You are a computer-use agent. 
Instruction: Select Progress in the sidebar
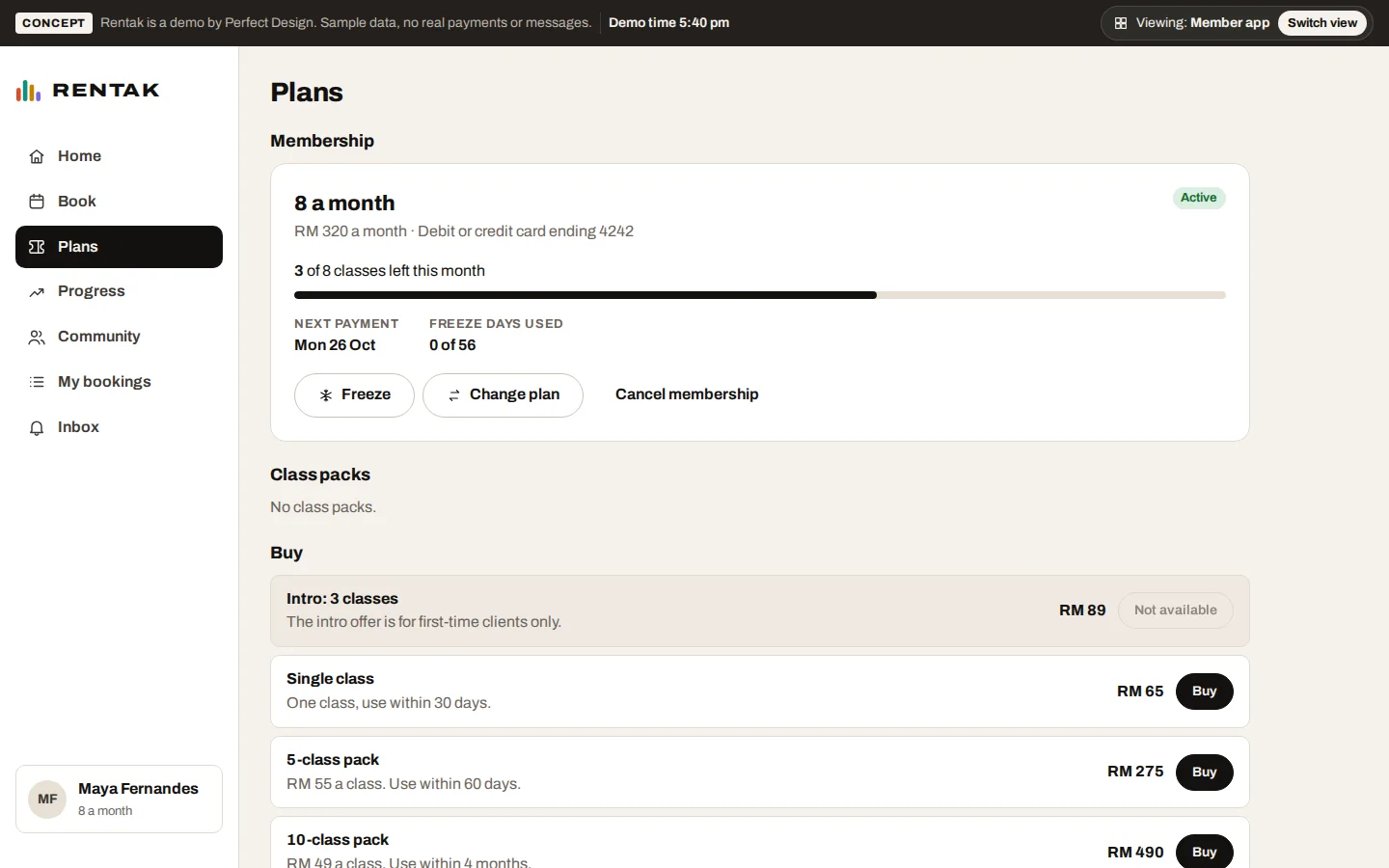point(119,291)
